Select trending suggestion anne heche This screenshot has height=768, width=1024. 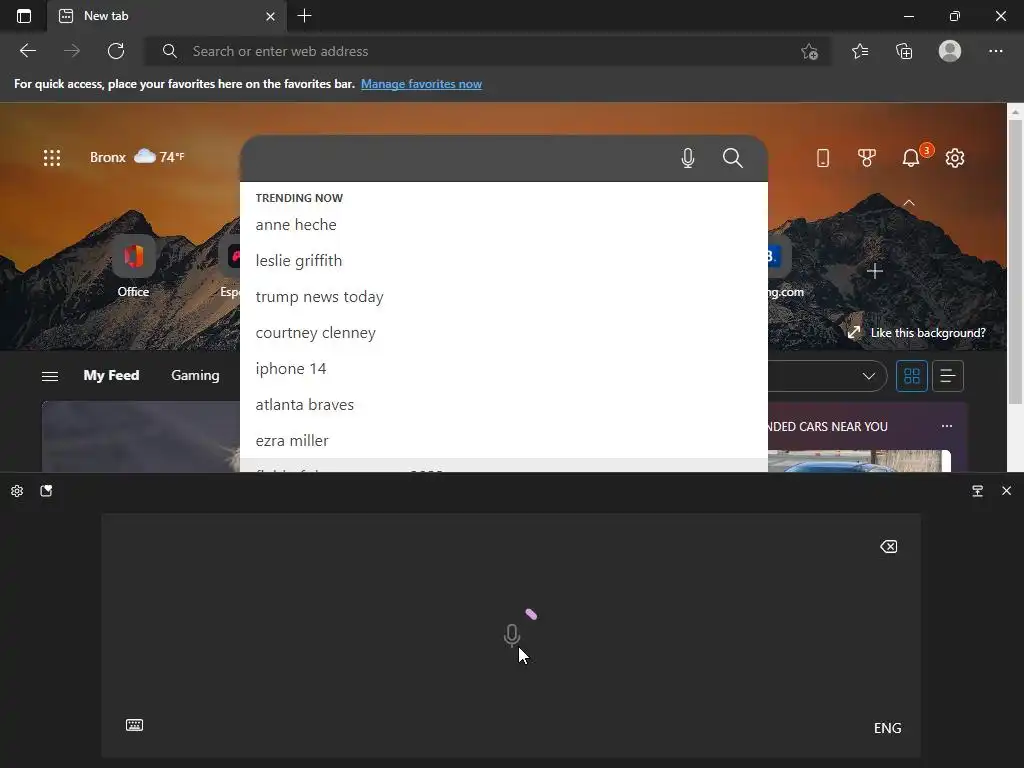[504, 225]
